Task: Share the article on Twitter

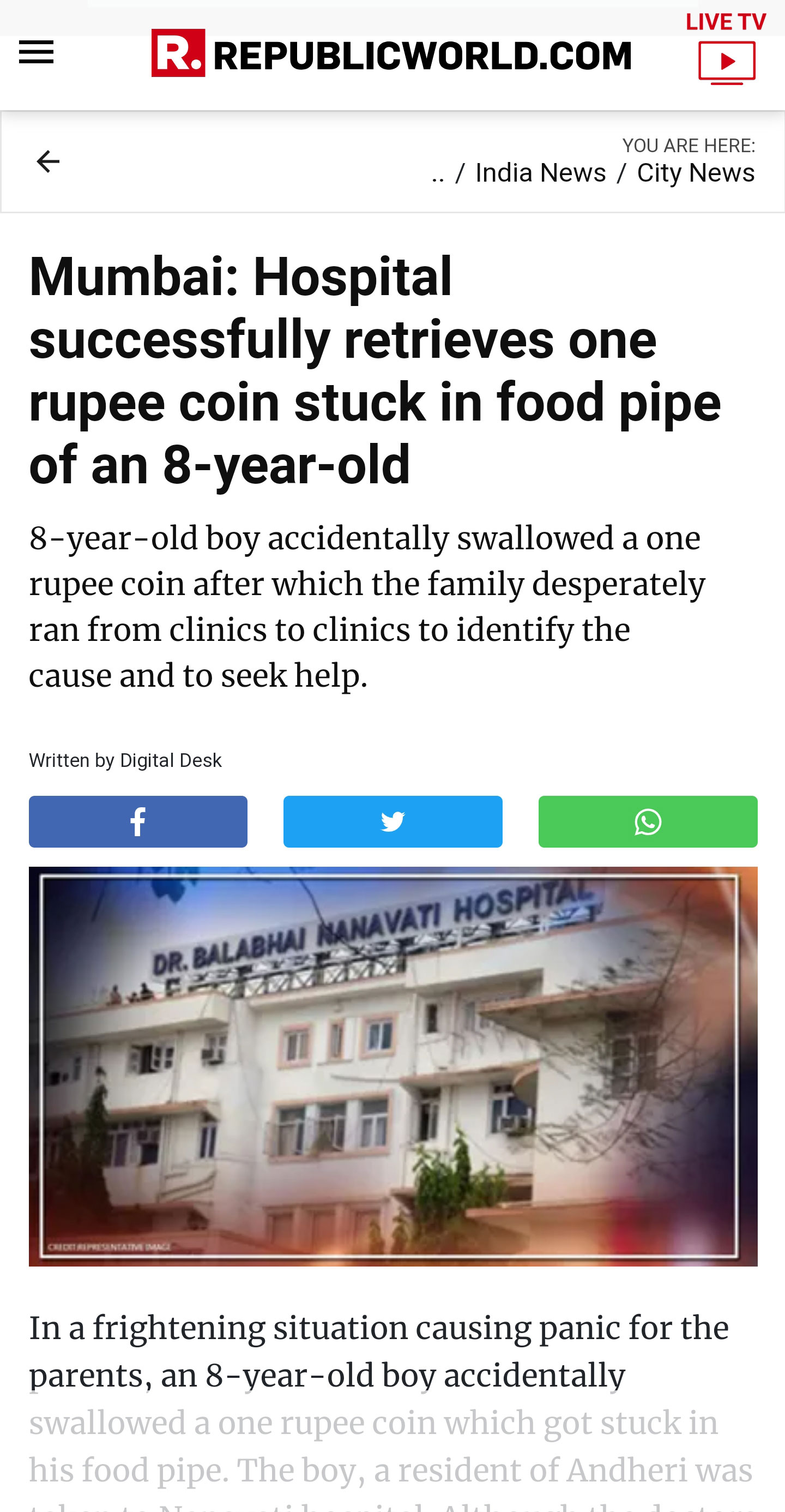Action: [393, 822]
